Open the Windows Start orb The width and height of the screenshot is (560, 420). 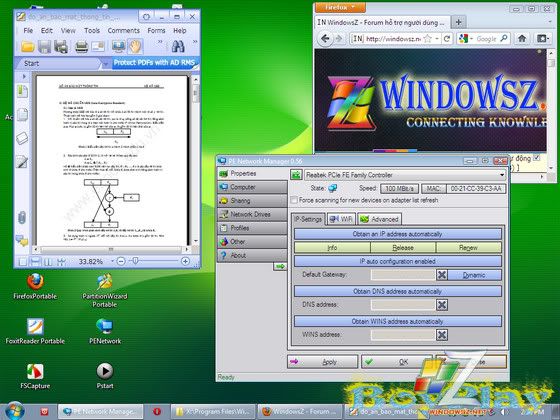pyautogui.click(x=15, y=411)
